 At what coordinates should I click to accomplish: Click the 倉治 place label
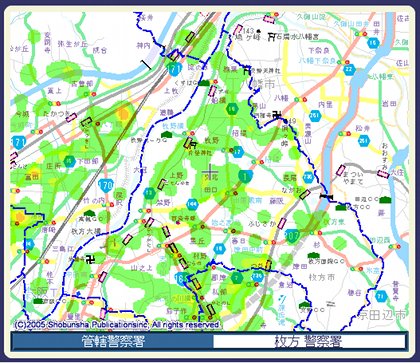click(x=286, y=285)
